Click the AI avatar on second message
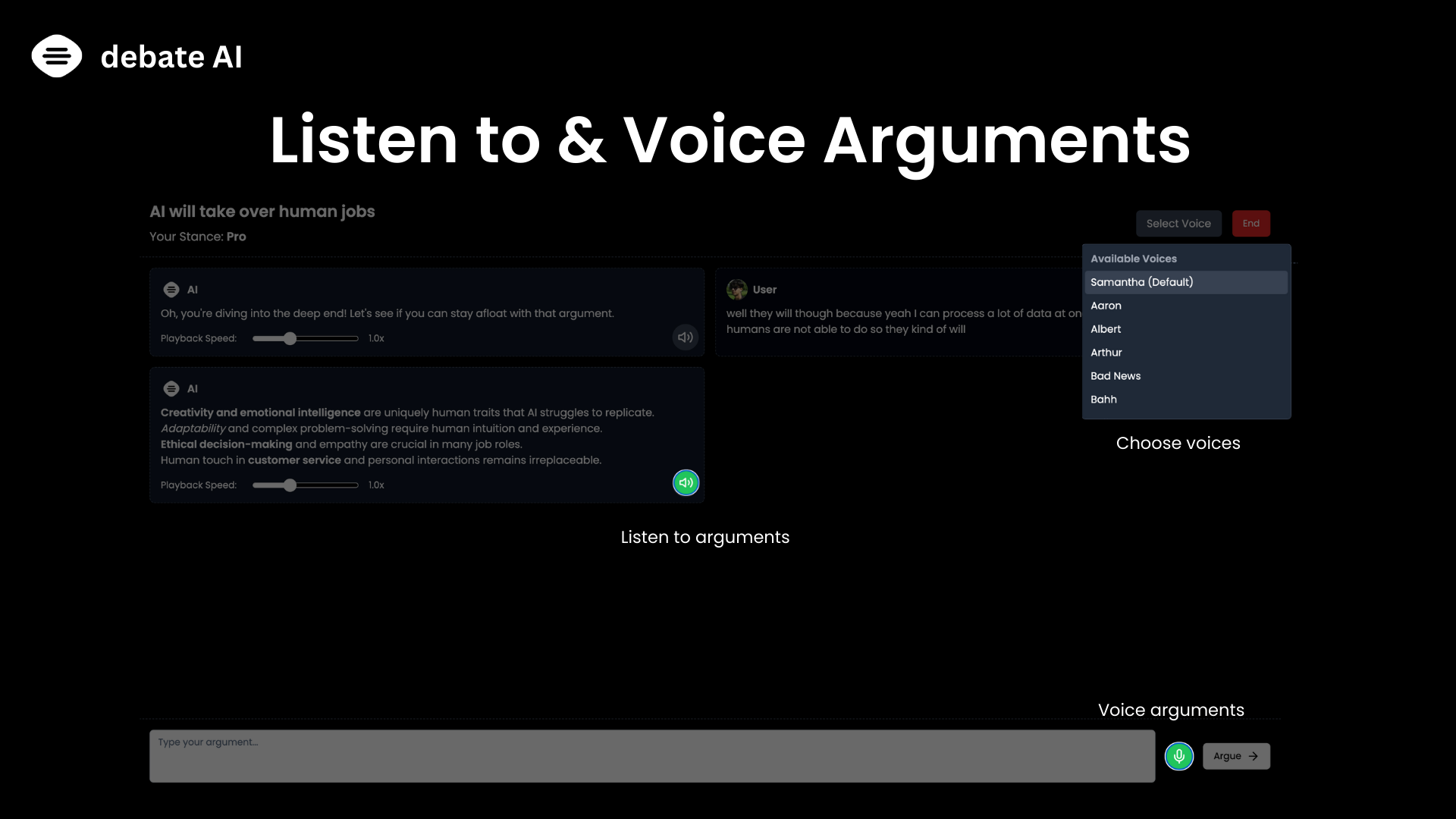Viewport: 1456px width, 819px height. tap(171, 389)
